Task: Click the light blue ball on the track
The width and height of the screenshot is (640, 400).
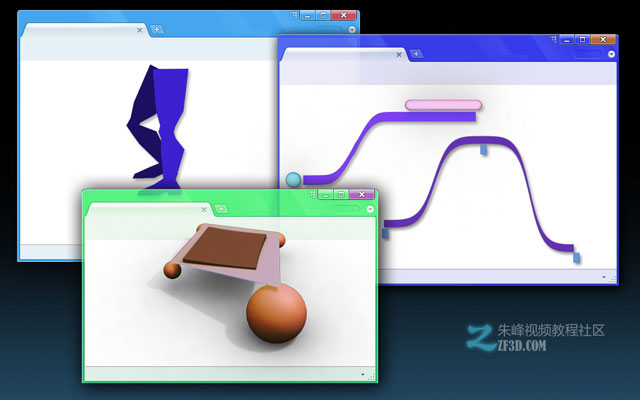Action: [x=293, y=179]
